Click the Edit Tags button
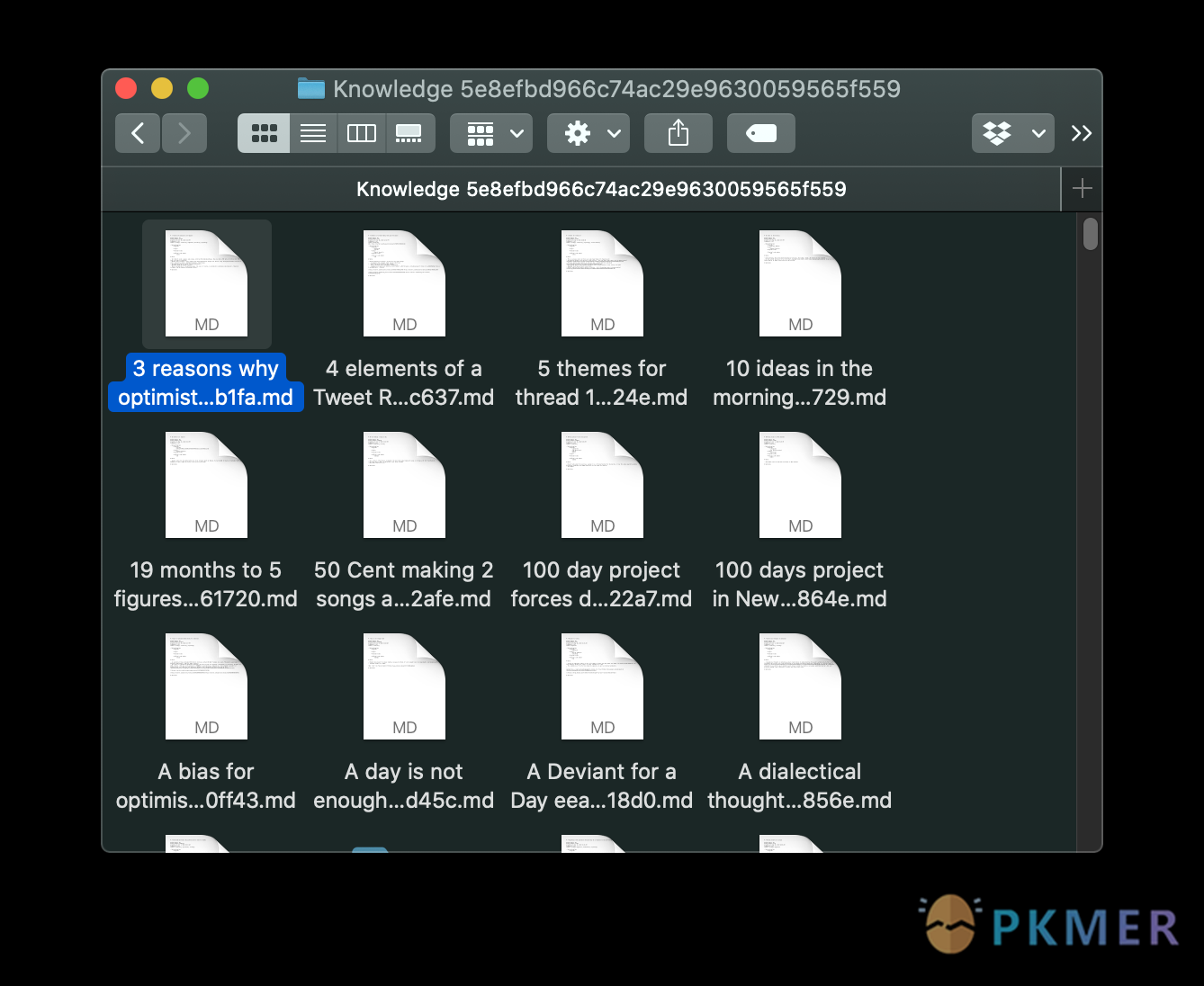 (761, 133)
